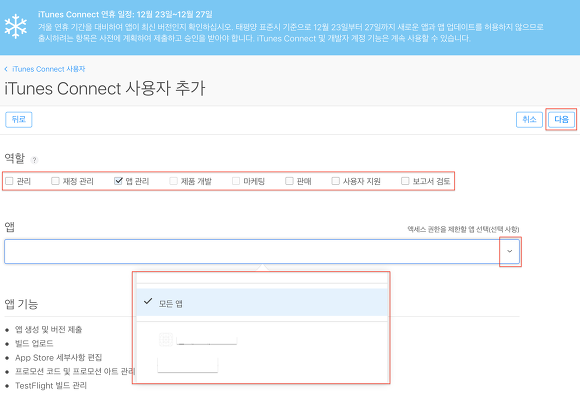
Task: Click the 빌드 업로드 list item
Action: [34, 343]
